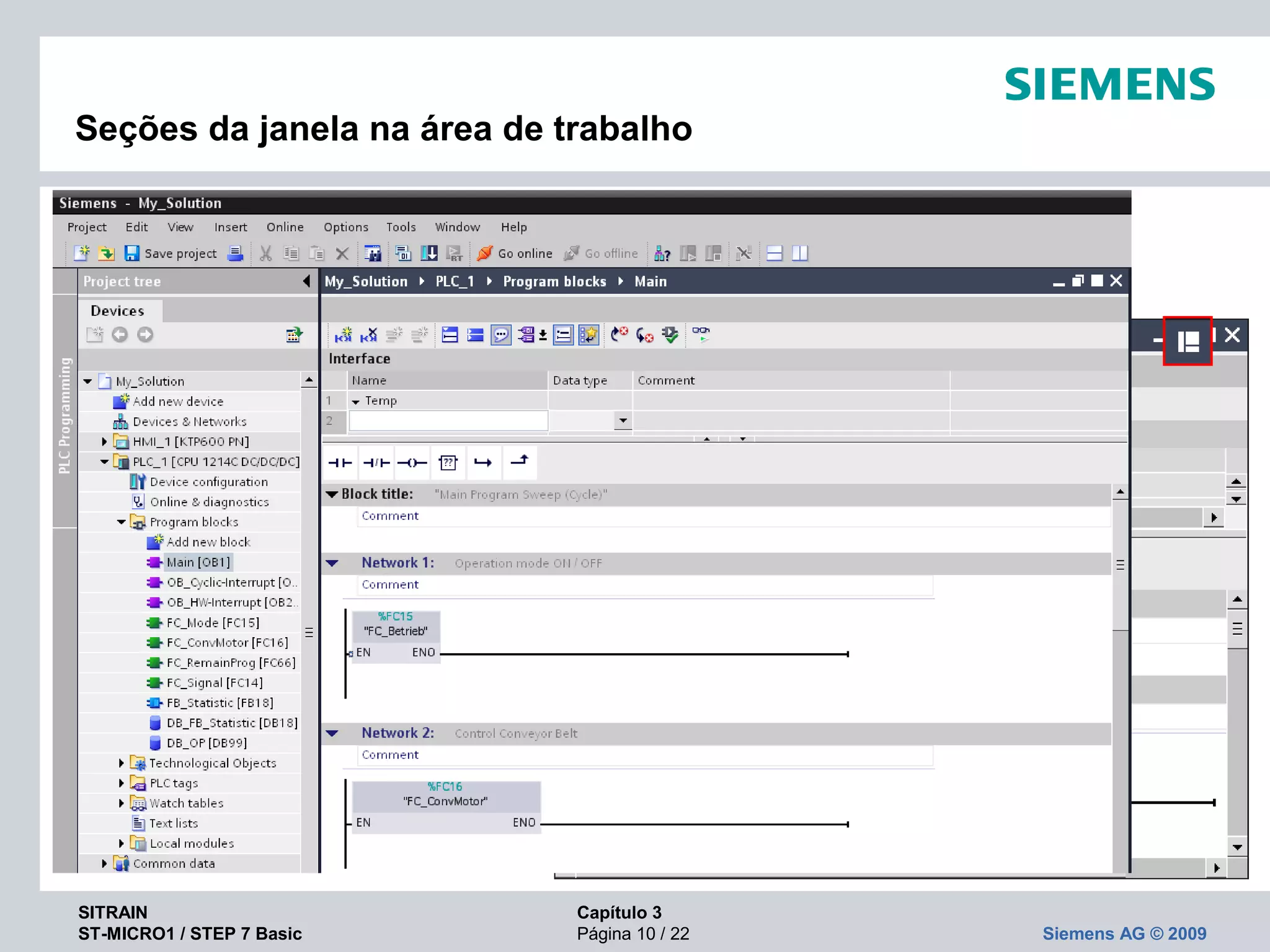Click the Download to device icon
1270x952 pixels.
pyautogui.click(x=429, y=253)
